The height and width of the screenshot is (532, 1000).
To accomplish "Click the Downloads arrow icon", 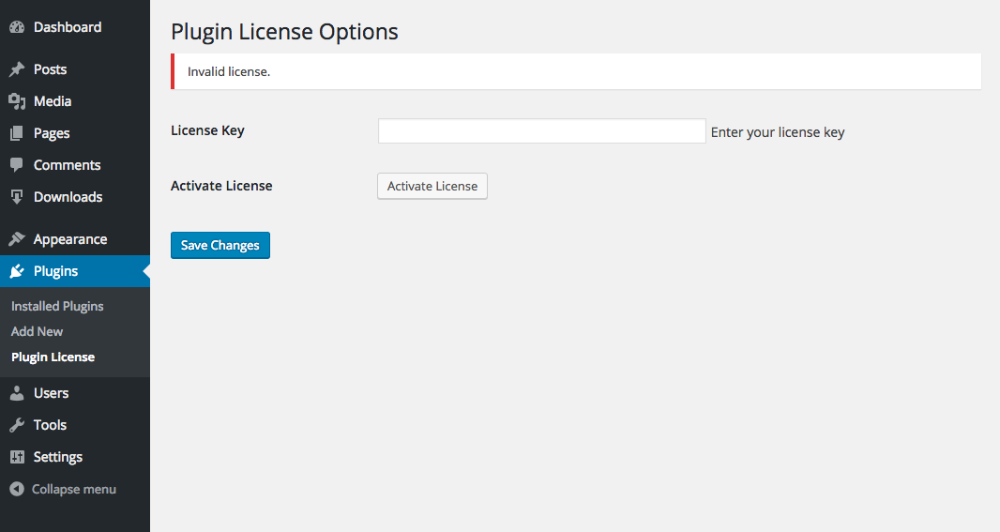I will pos(17,197).
